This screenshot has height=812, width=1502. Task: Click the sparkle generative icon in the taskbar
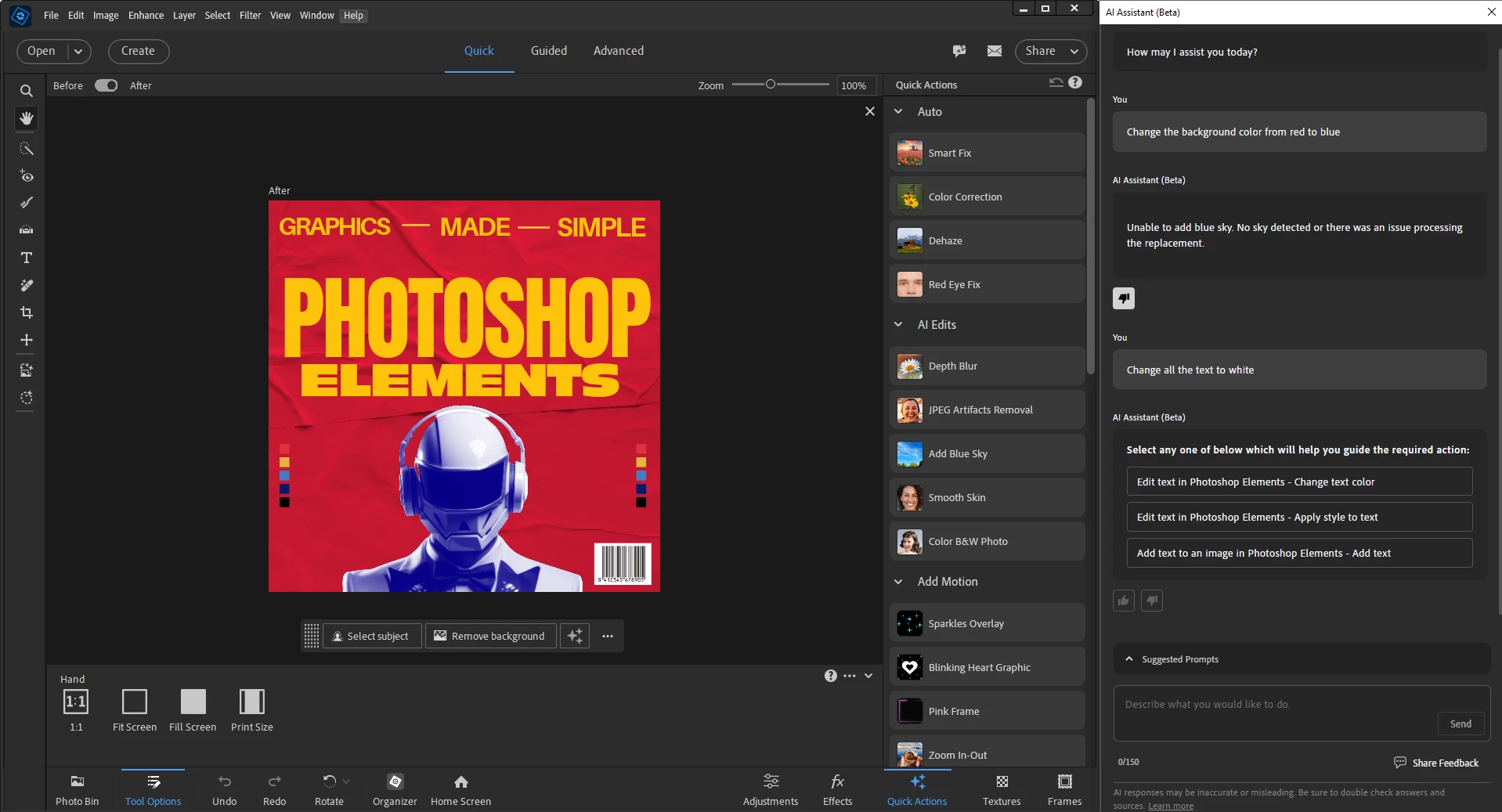[575, 636]
